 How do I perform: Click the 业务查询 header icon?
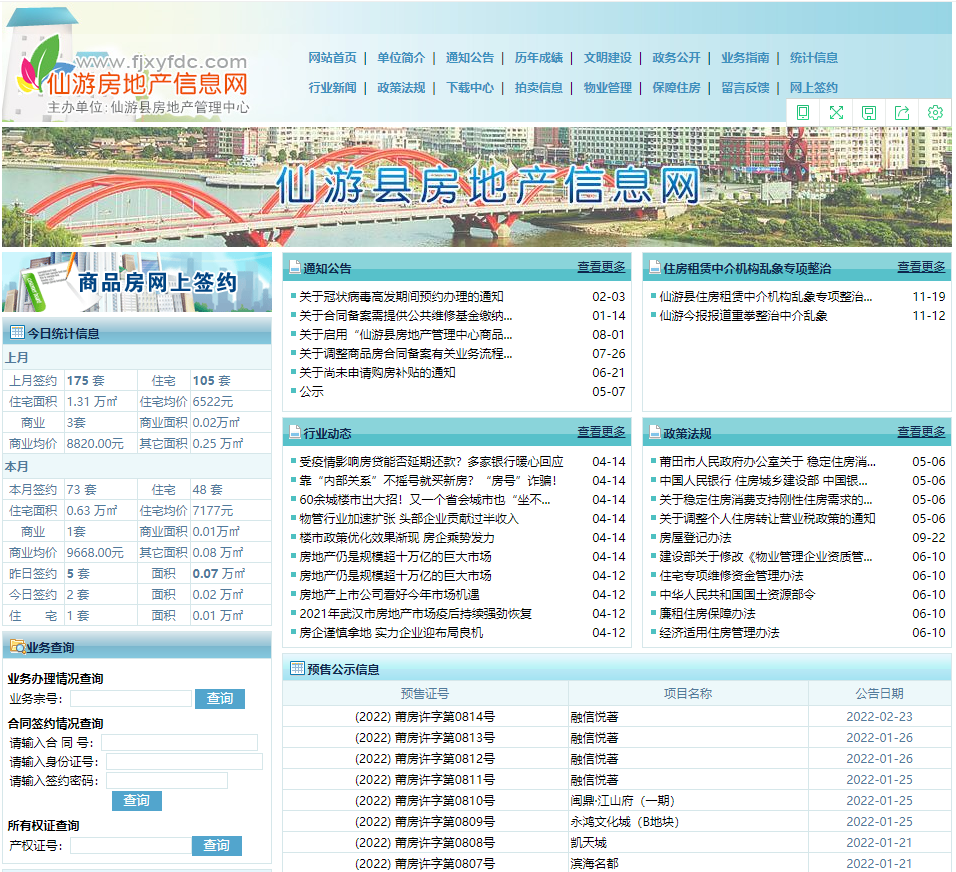coord(17,647)
